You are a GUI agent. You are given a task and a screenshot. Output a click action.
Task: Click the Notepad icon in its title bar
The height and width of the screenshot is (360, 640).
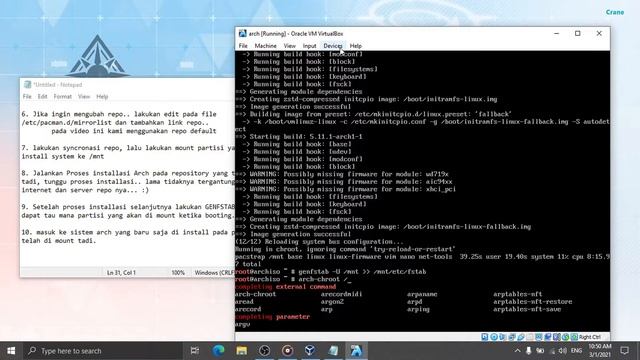pyautogui.click(x=27, y=84)
